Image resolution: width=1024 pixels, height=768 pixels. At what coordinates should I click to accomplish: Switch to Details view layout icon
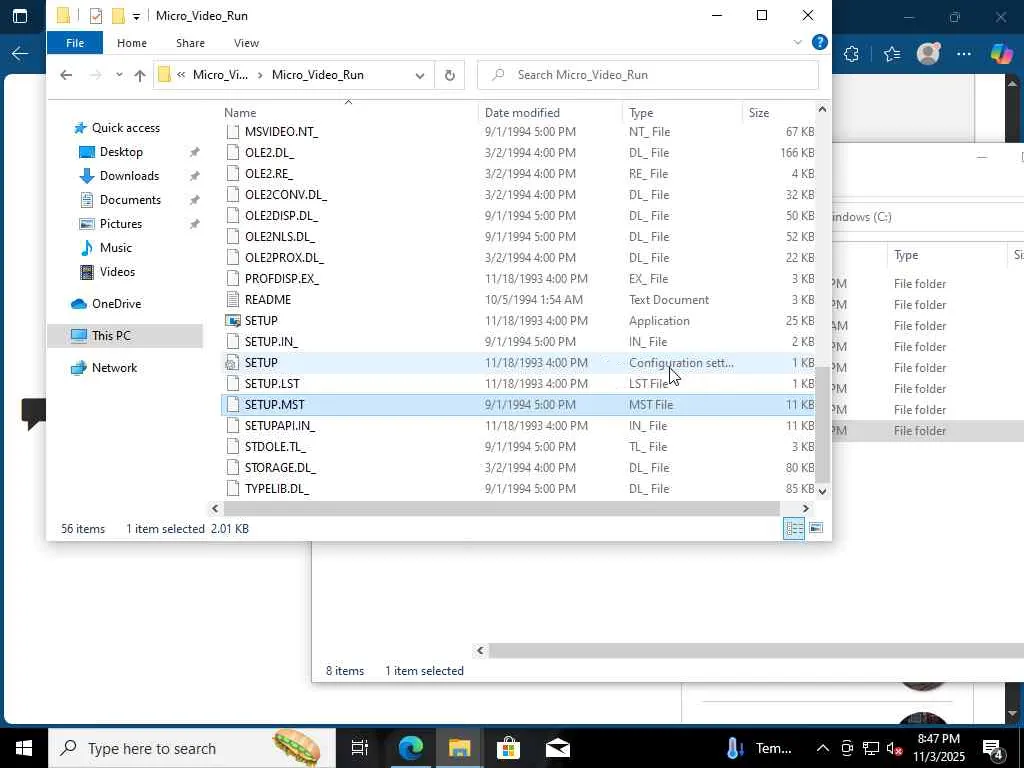point(793,528)
